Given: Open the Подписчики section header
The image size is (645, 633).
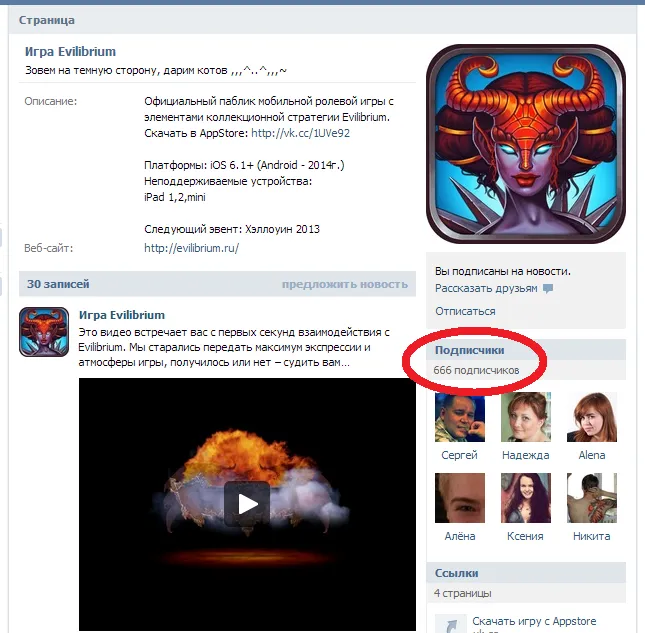Looking at the screenshot, I should click(x=527, y=350).
